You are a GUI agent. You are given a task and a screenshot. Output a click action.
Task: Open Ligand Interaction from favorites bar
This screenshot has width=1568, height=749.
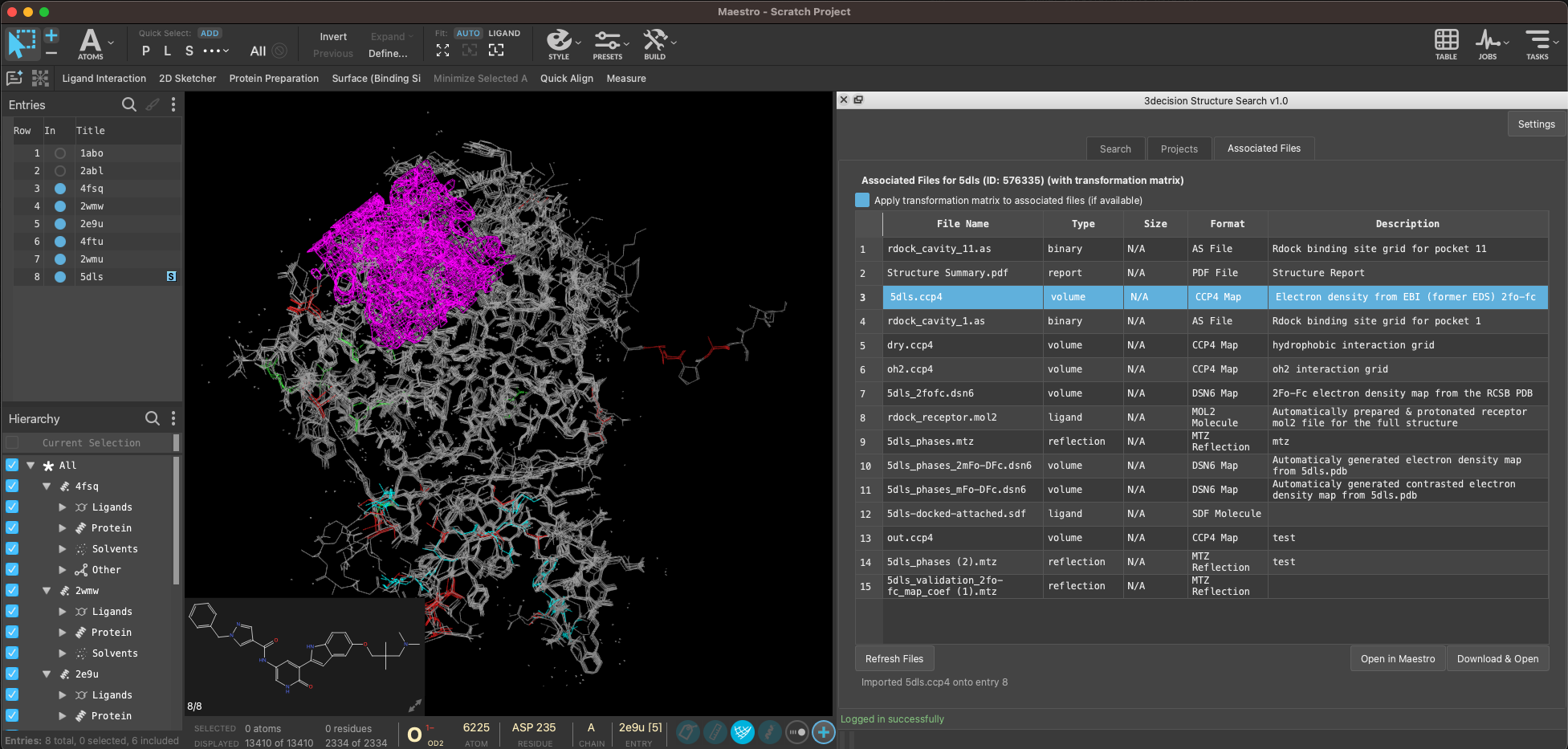104,79
